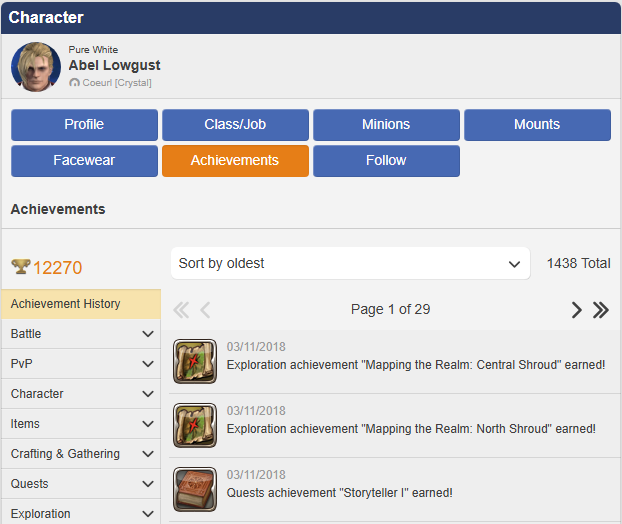Click the trophy icon beside 12270

(21, 267)
